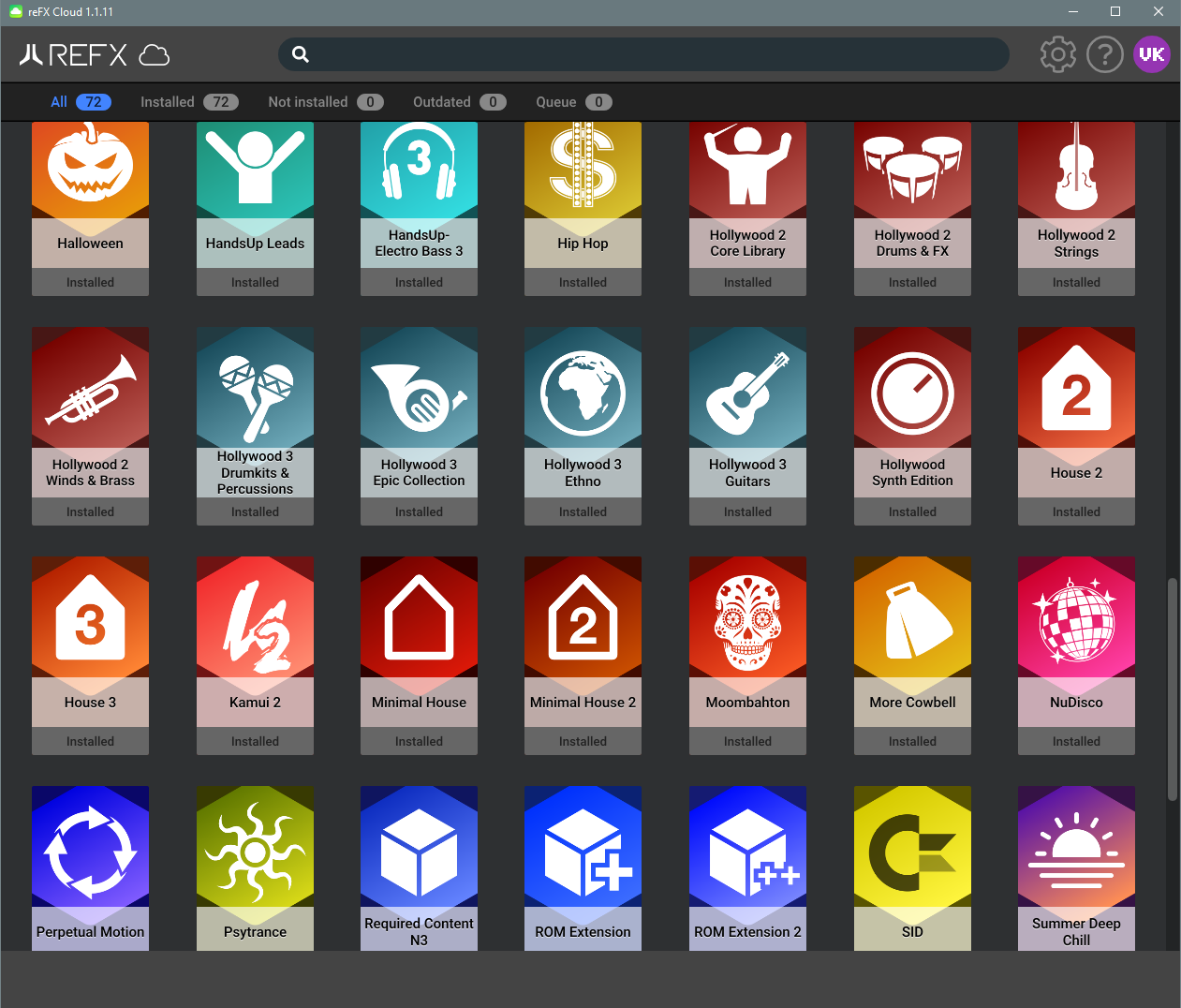
Task: Show the Not installed tab
Action: point(326,102)
